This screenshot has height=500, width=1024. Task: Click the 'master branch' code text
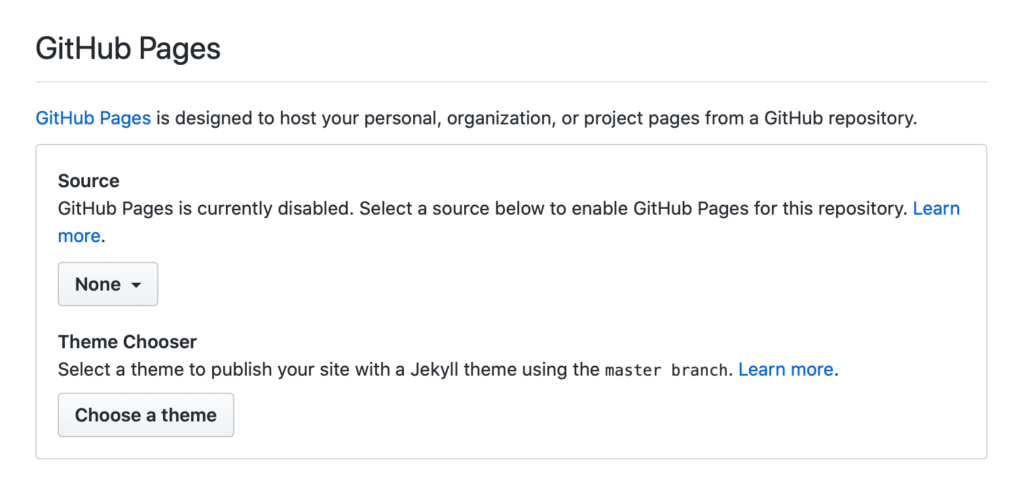tap(666, 370)
